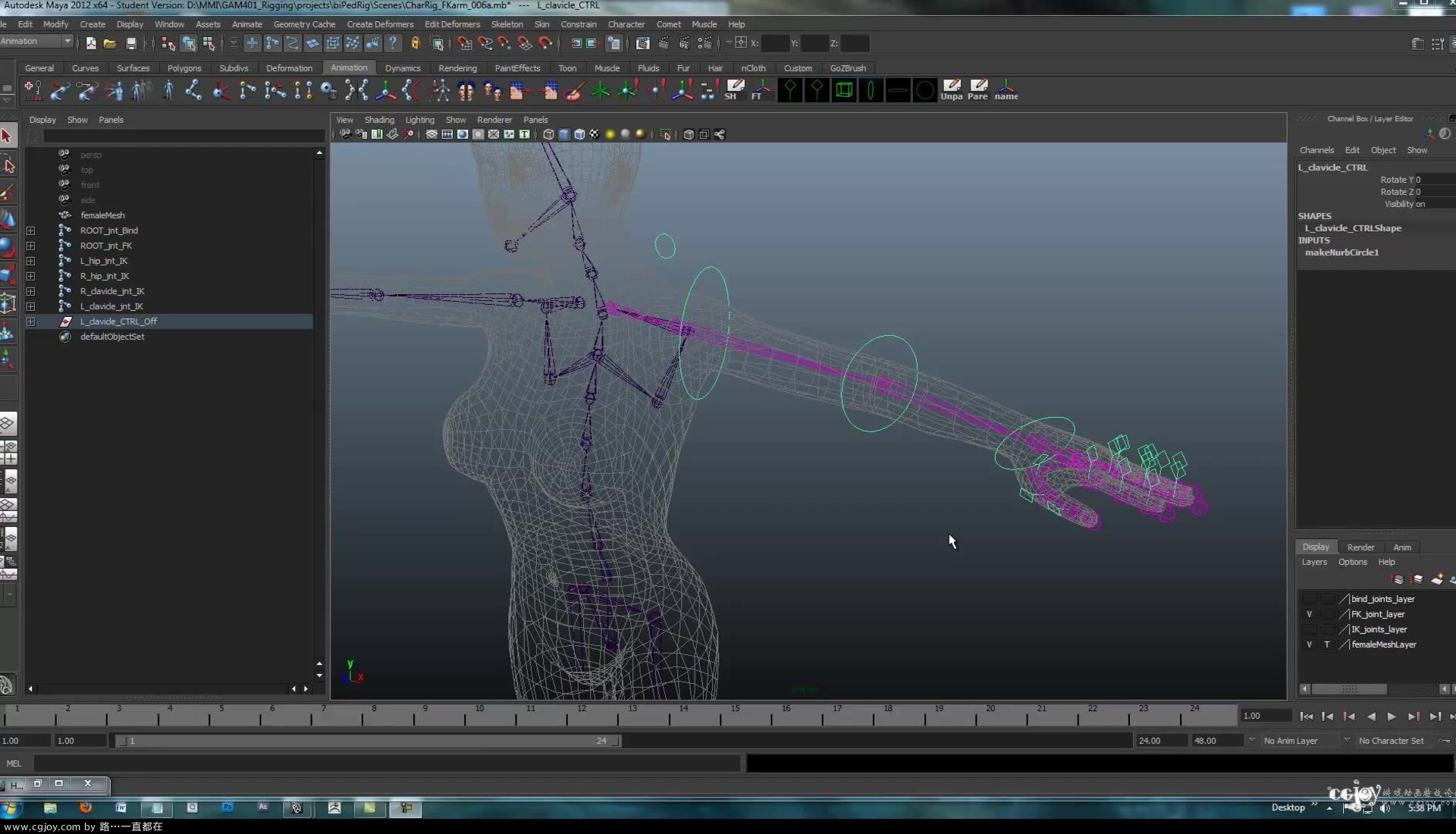This screenshot has height=834, width=1456.
Task: Toggle visibility of femaleMeshLayer
Action: [1309, 644]
